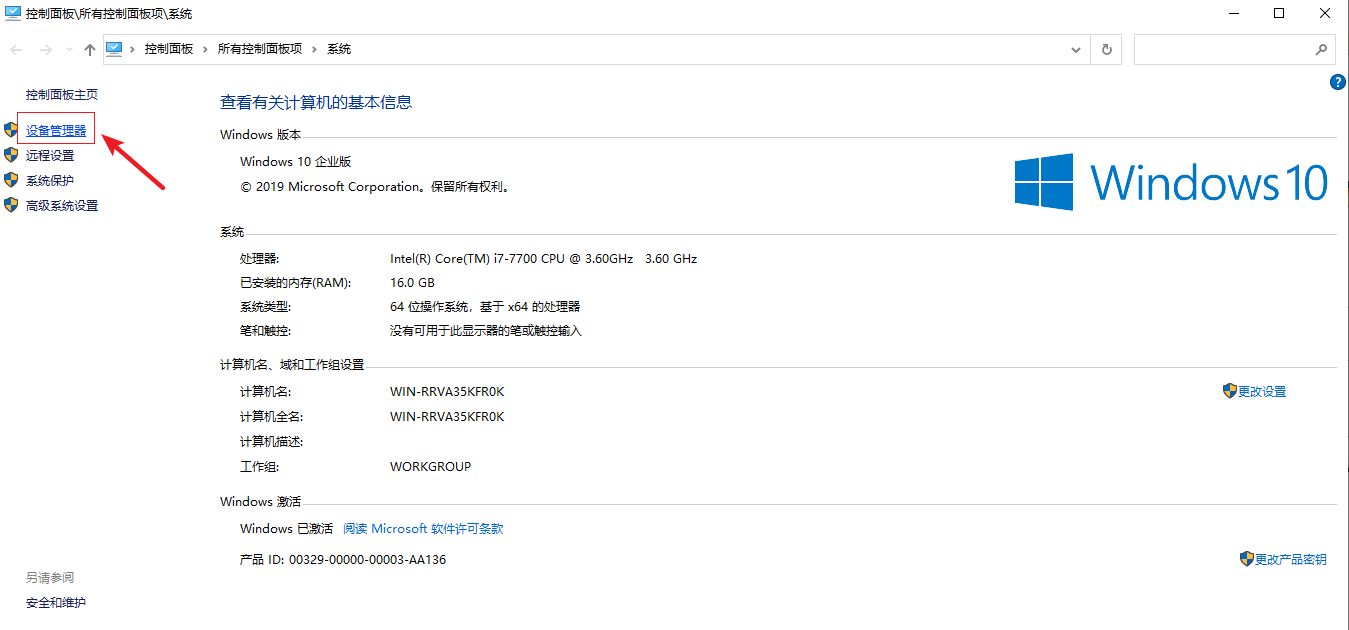Open the address bar dropdown arrow

pos(1075,48)
